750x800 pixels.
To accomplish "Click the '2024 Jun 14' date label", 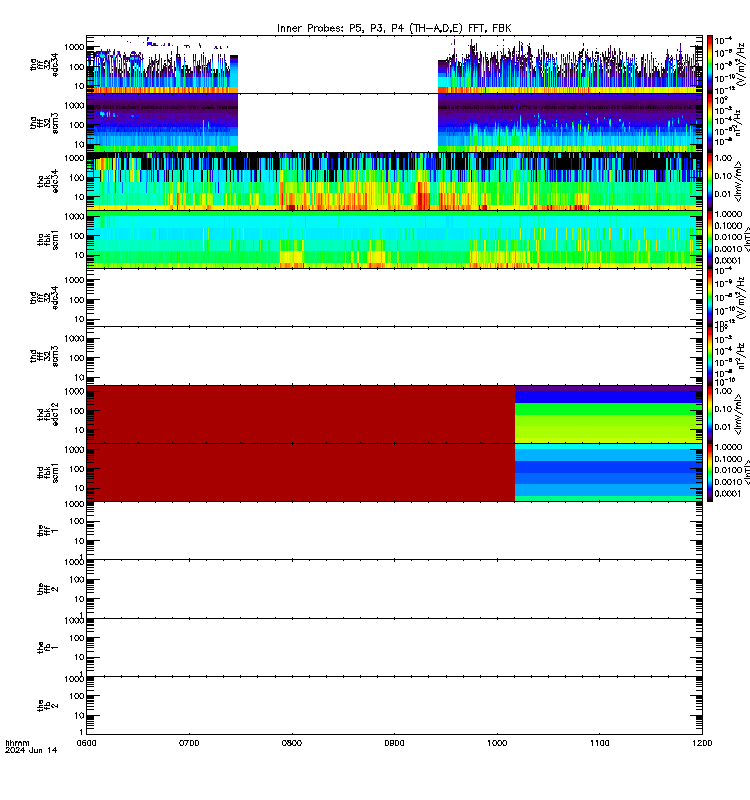I will 31,750.
